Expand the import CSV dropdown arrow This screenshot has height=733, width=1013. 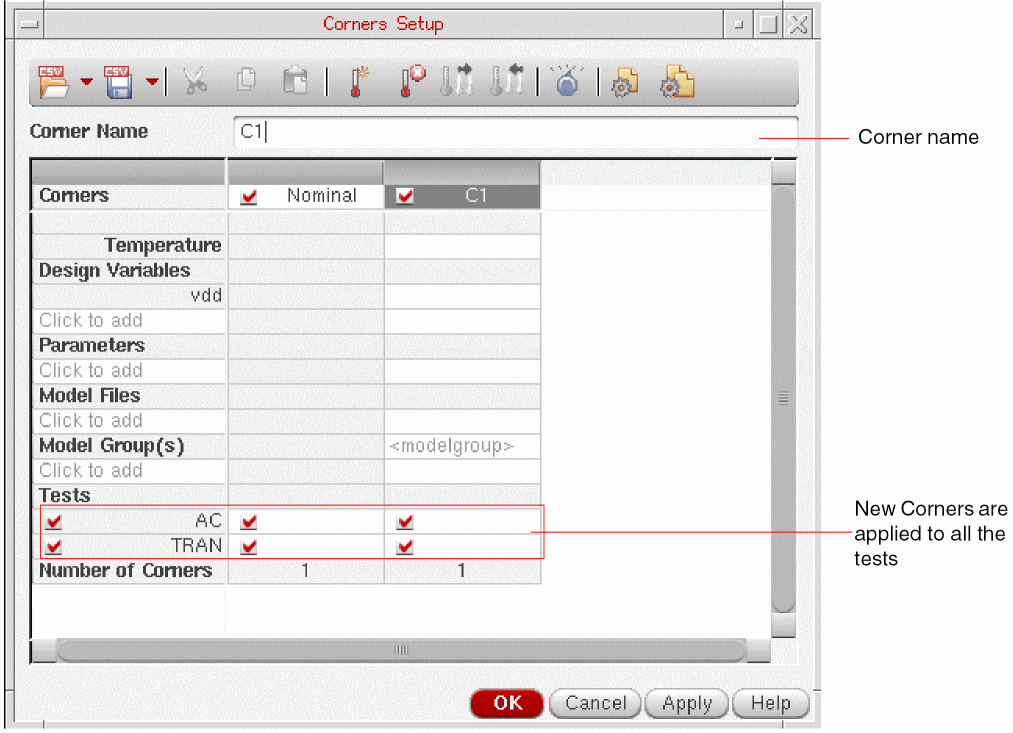tap(87, 82)
